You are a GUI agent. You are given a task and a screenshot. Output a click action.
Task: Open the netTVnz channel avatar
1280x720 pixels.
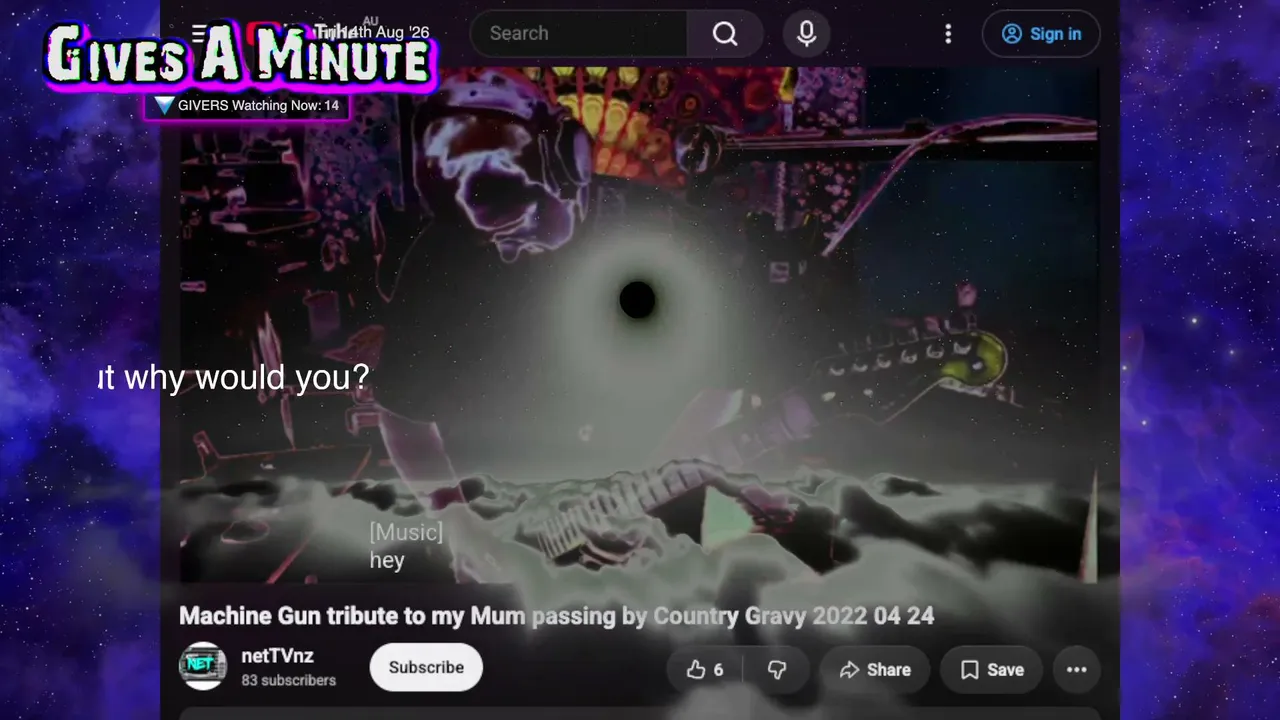coord(202,666)
